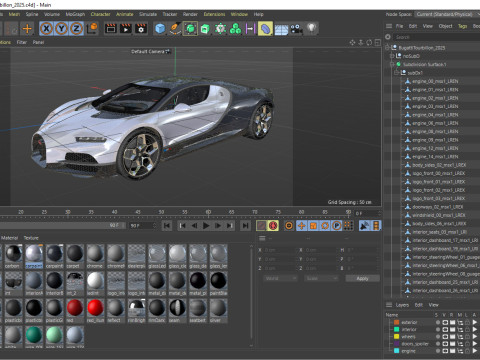This screenshot has height=360, width=480.
Task: Open Layers panel Edit menu
Action: tap(418, 305)
